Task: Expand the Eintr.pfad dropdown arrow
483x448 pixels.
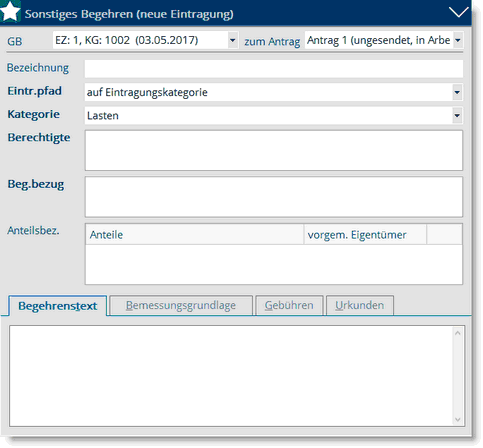Action: pos(457,92)
